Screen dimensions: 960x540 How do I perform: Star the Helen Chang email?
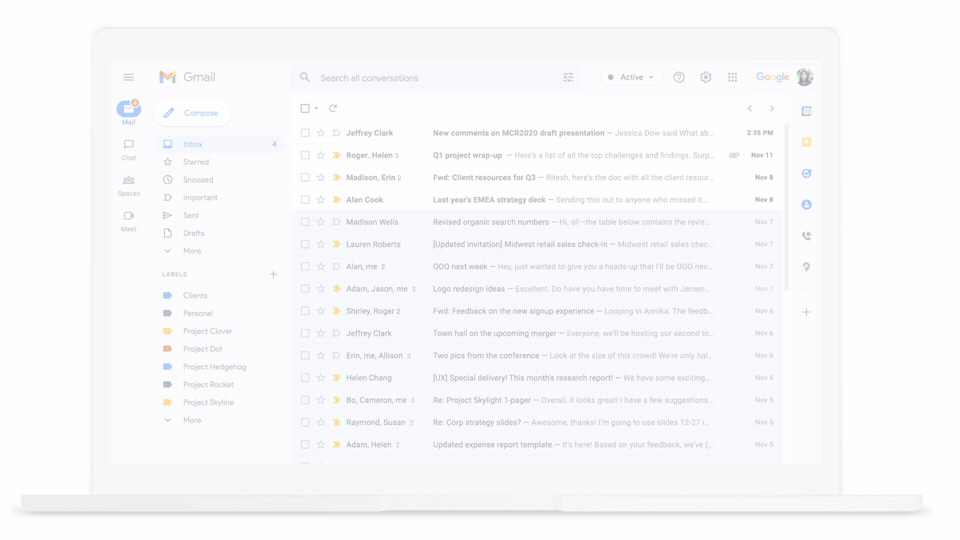pos(321,378)
